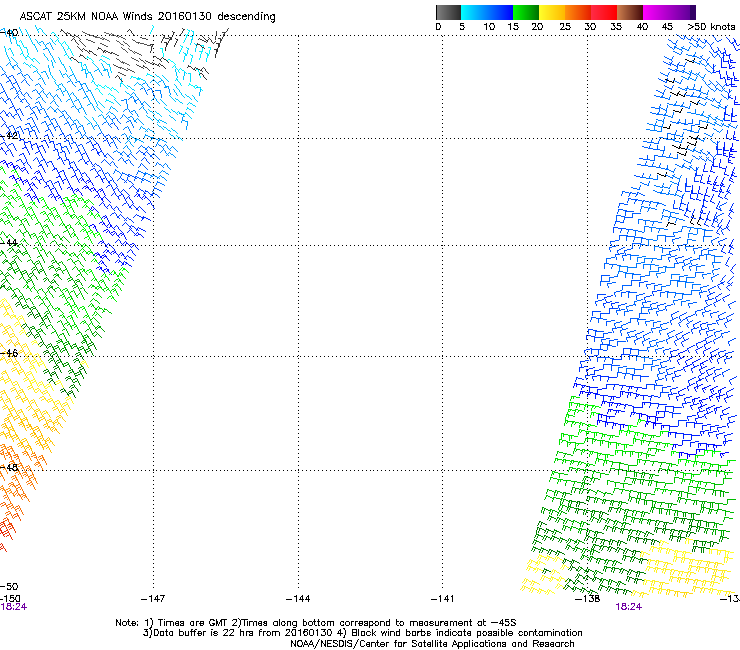Screen dimensions: 740x650
Task: Click the '-141' longitude label
Action: click(442, 599)
